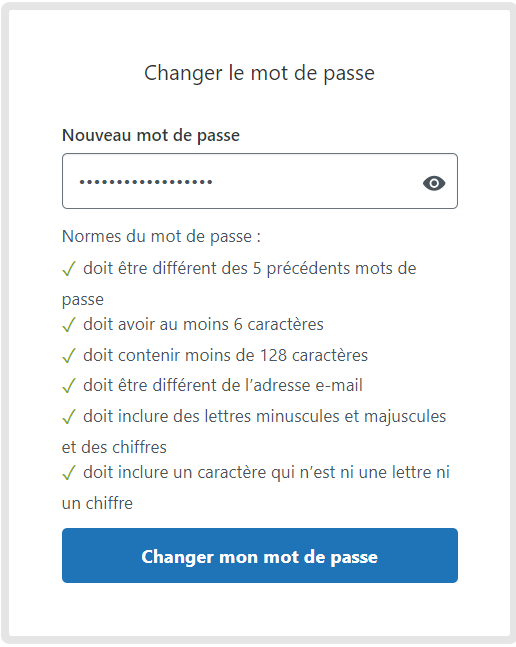Click the Changer mon mot de passe button
The height and width of the screenshot is (647, 516).
click(x=260, y=555)
